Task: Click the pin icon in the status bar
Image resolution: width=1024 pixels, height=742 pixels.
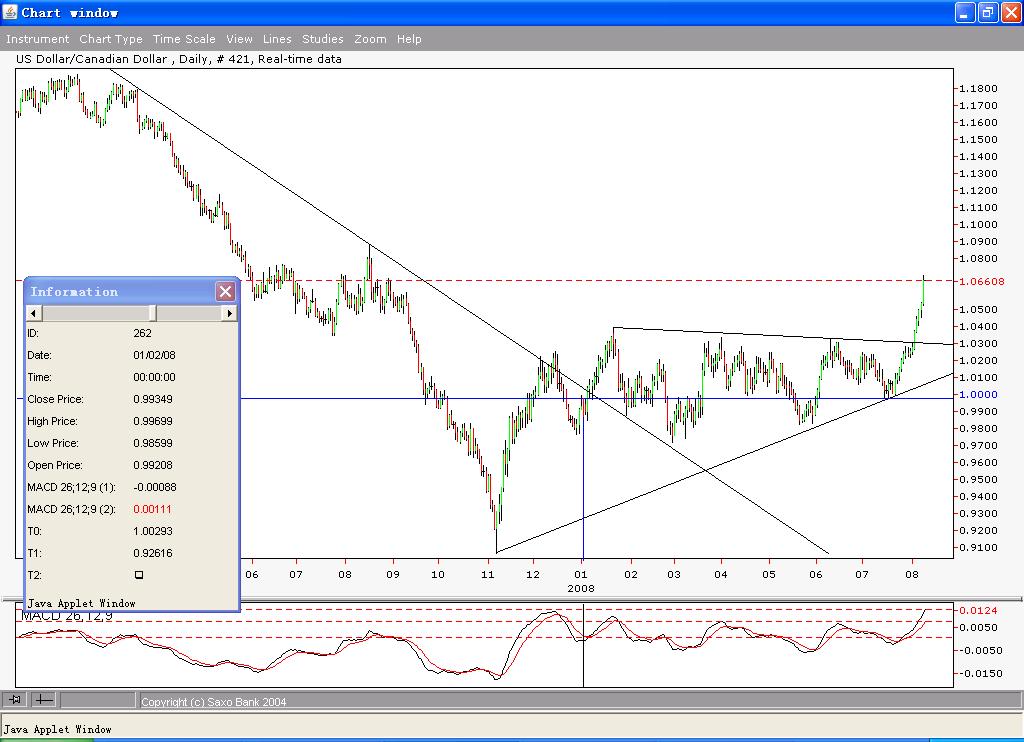Action: 14,700
